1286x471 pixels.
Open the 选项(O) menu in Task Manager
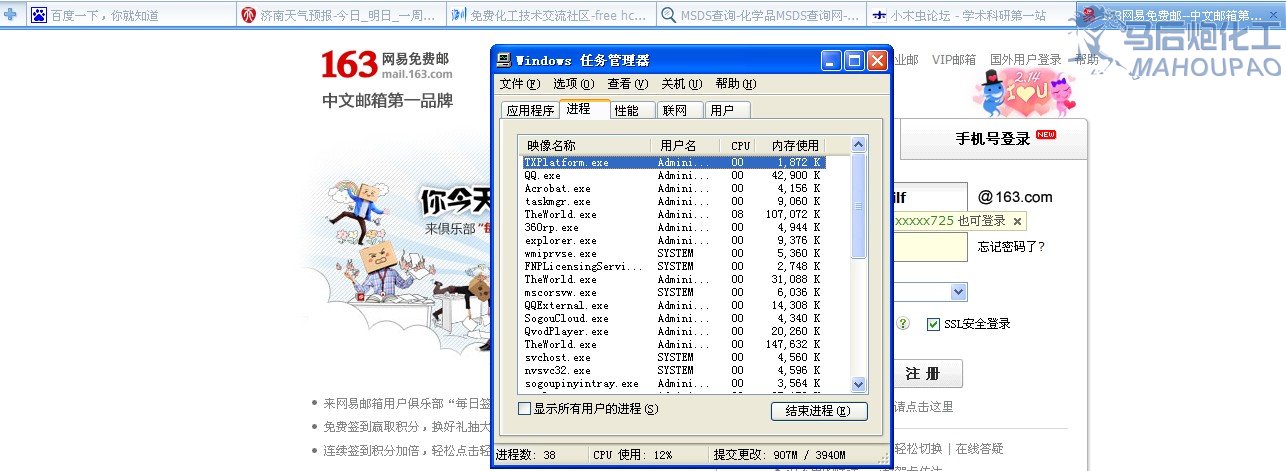(573, 84)
